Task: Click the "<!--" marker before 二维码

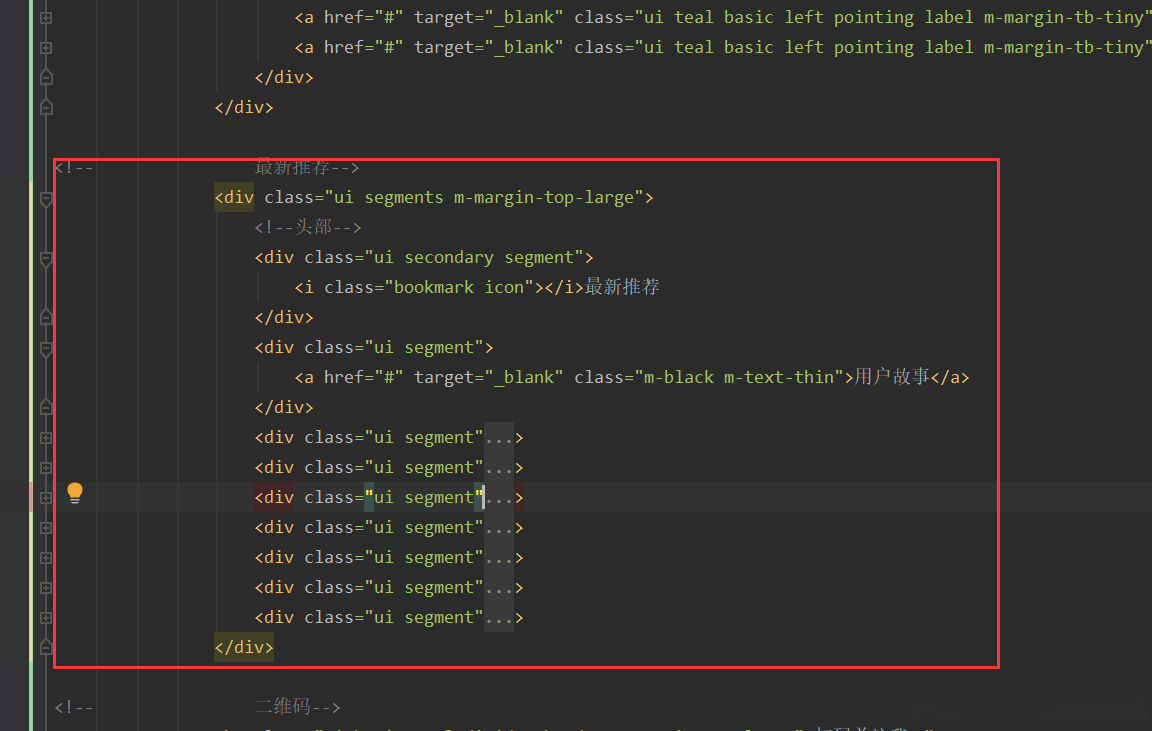Action: pos(74,707)
